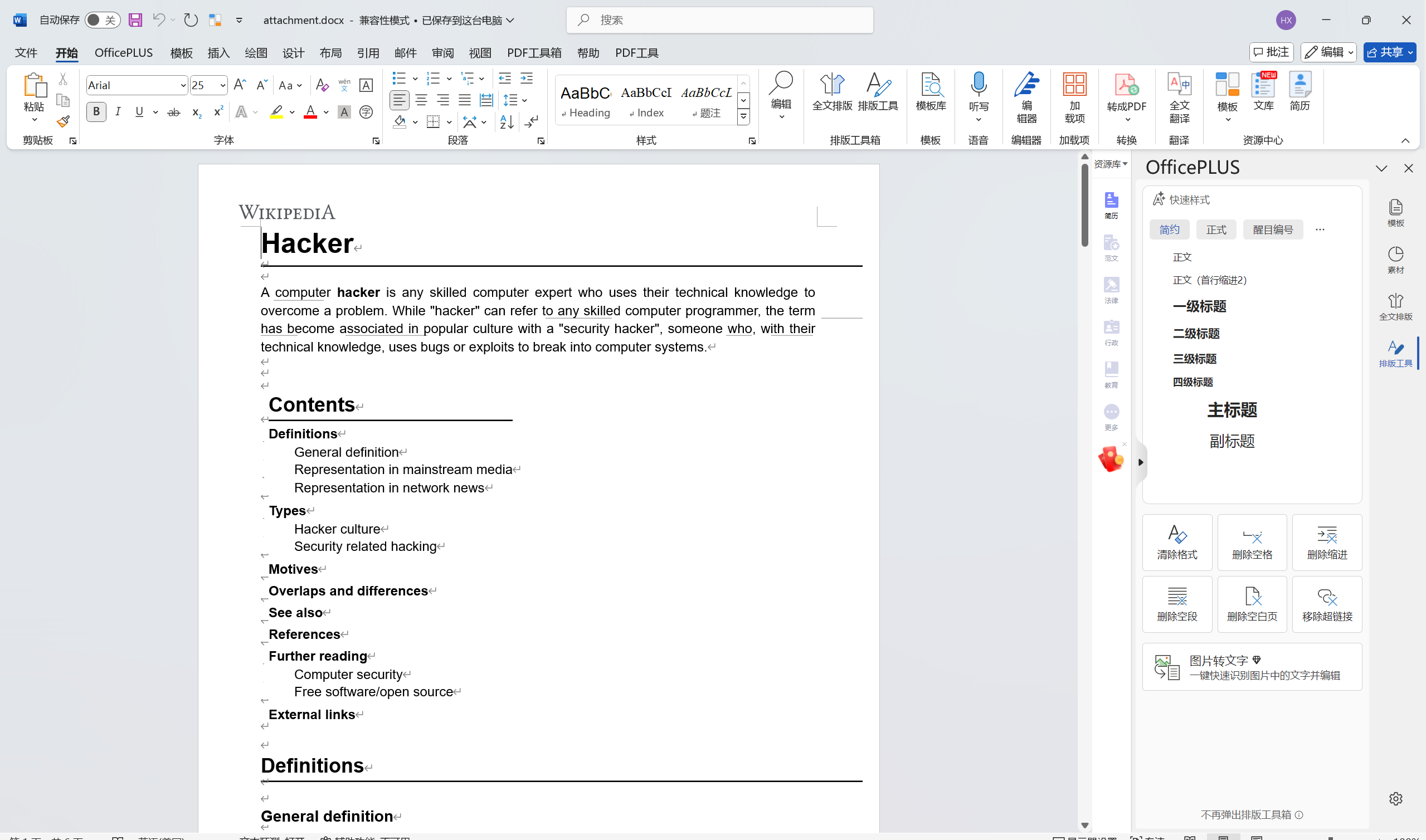This screenshot has height=840, width=1426.
Task: Toggle Justify alignment button
Action: point(465,100)
